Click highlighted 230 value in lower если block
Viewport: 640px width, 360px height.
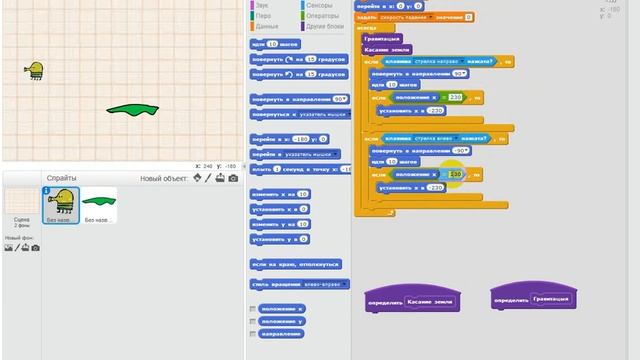point(455,175)
